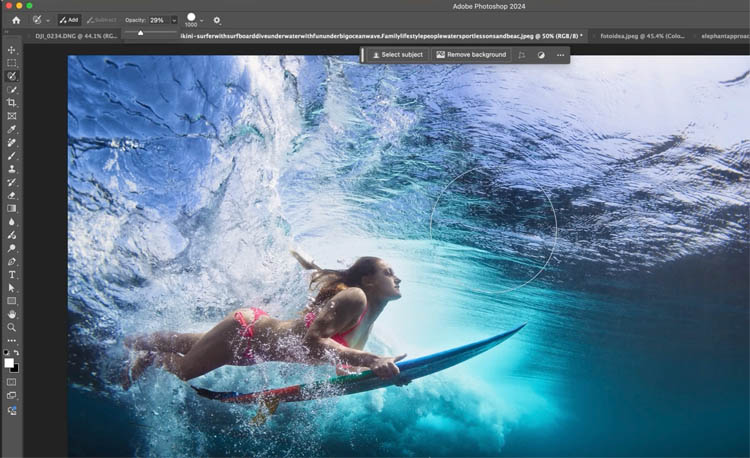This screenshot has height=458, width=750.
Task: Click the flag icon in contextual bar
Action: pyautogui.click(x=521, y=55)
